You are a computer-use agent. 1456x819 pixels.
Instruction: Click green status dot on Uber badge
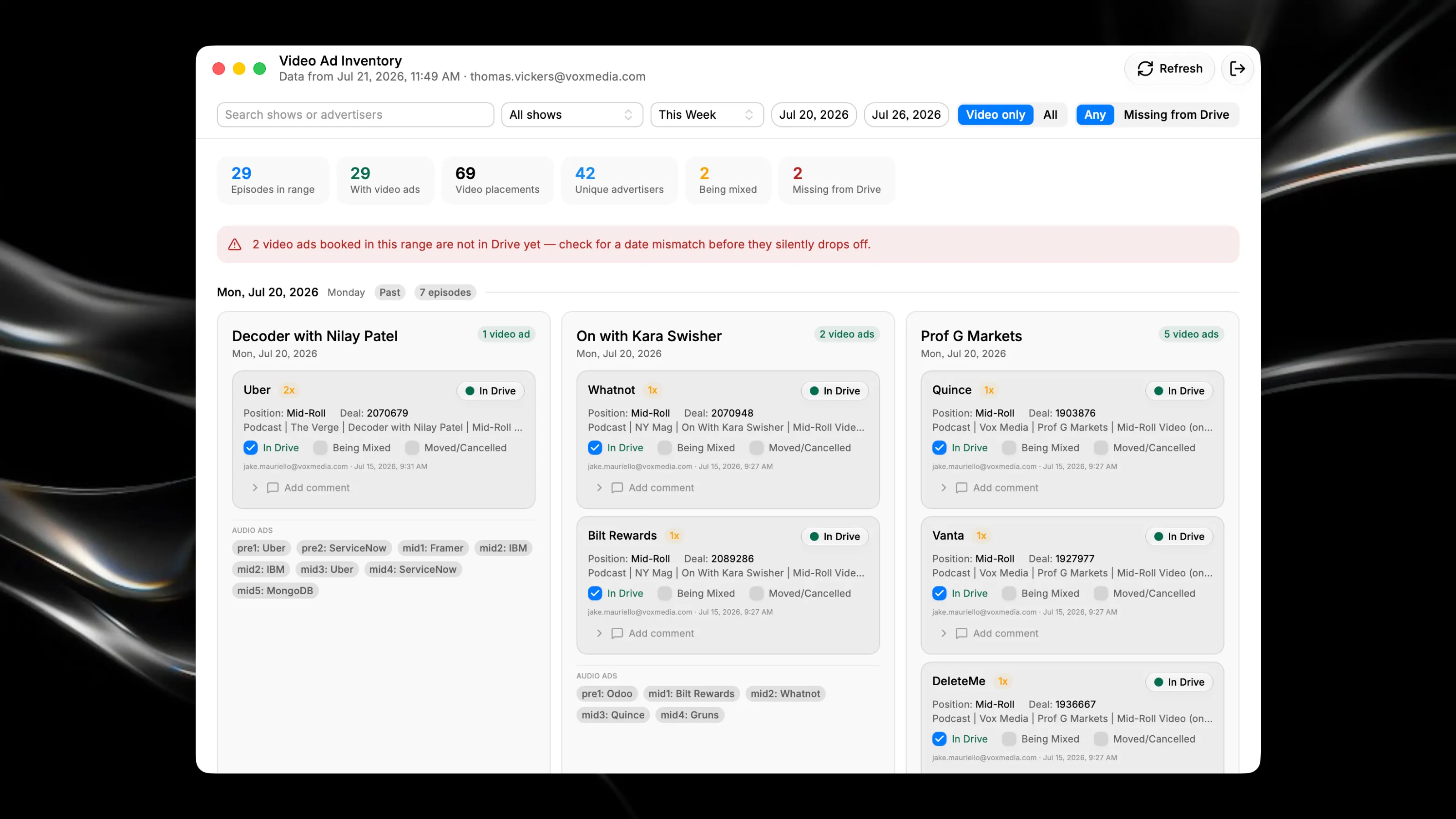click(x=470, y=391)
